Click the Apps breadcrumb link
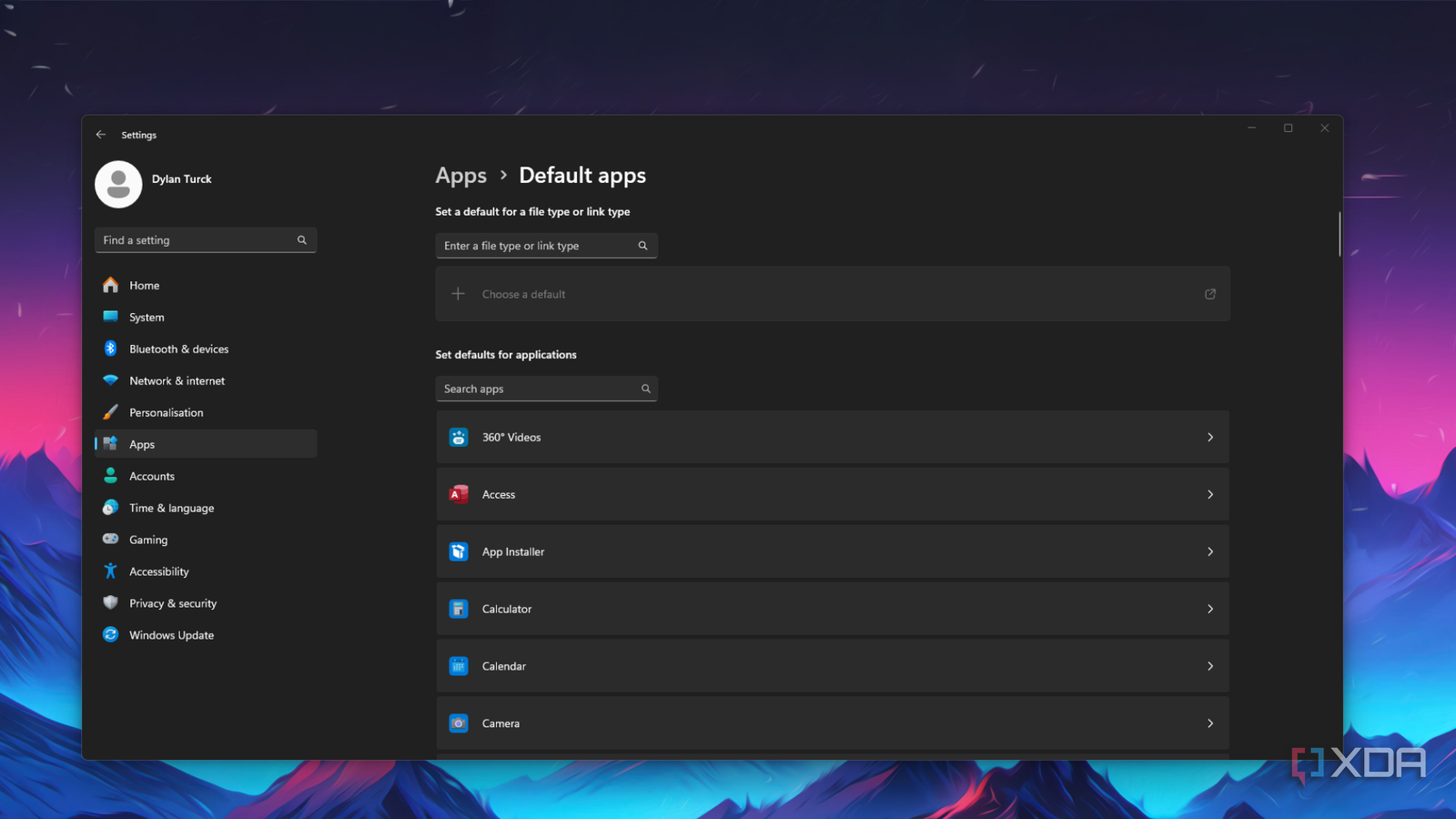The image size is (1456, 819). [460, 176]
